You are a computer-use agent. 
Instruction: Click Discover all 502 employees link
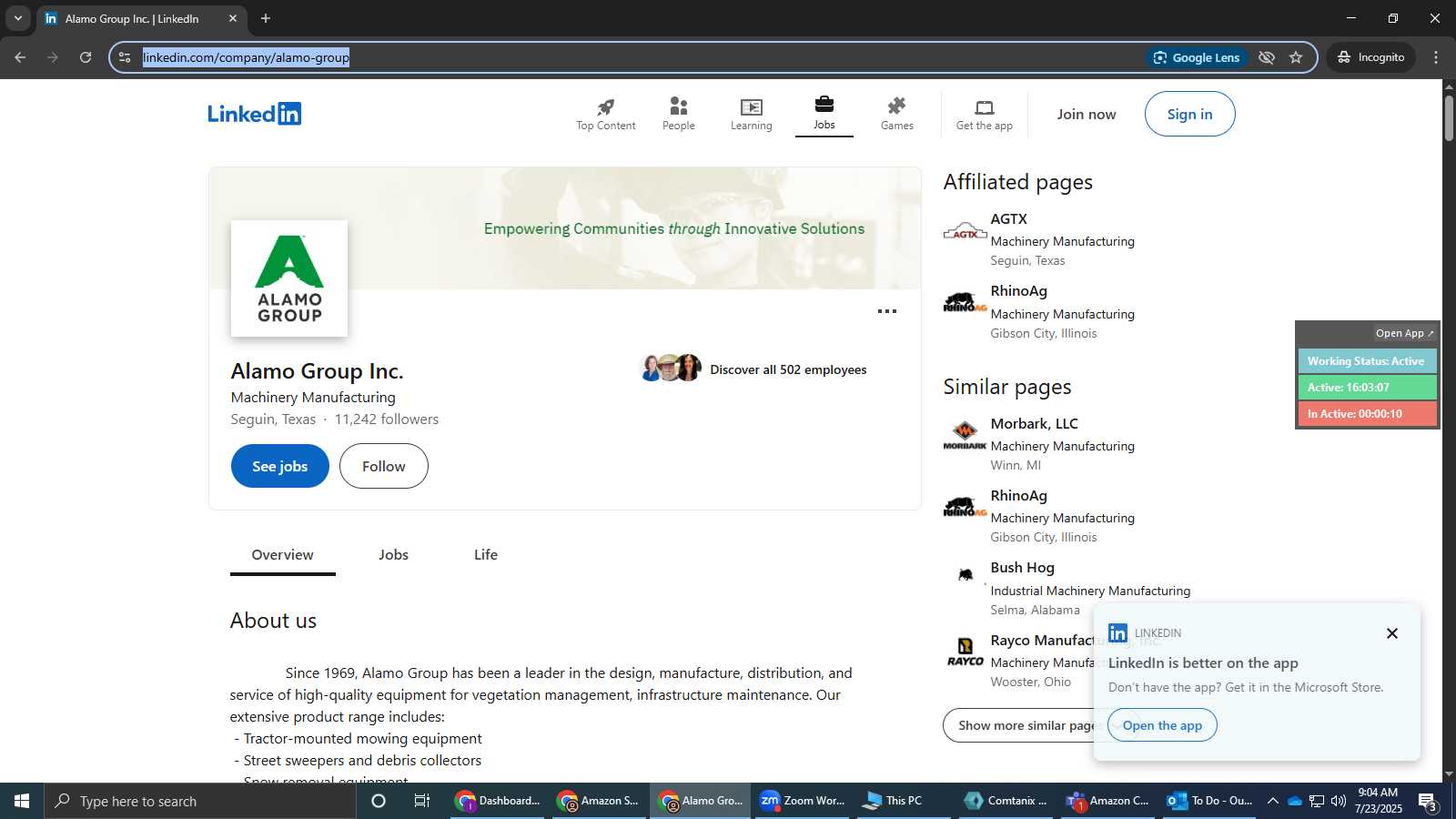pos(788,369)
